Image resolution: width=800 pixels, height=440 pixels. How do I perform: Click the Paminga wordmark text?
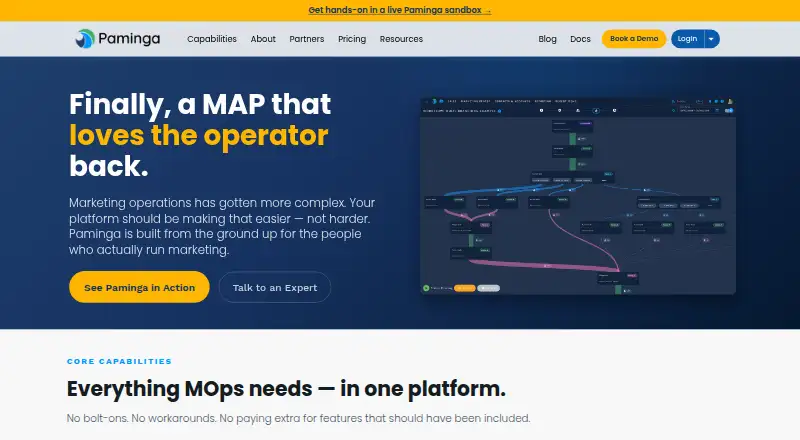tap(129, 39)
